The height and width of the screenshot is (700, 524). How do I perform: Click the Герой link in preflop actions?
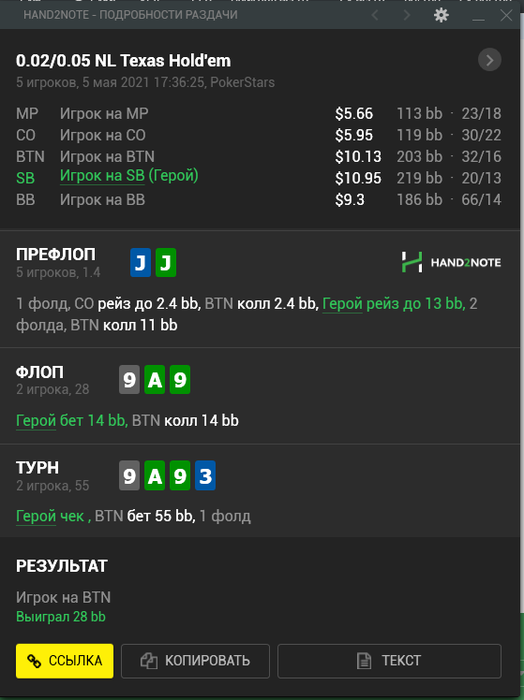pyautogui.click(x=342, y=304)
